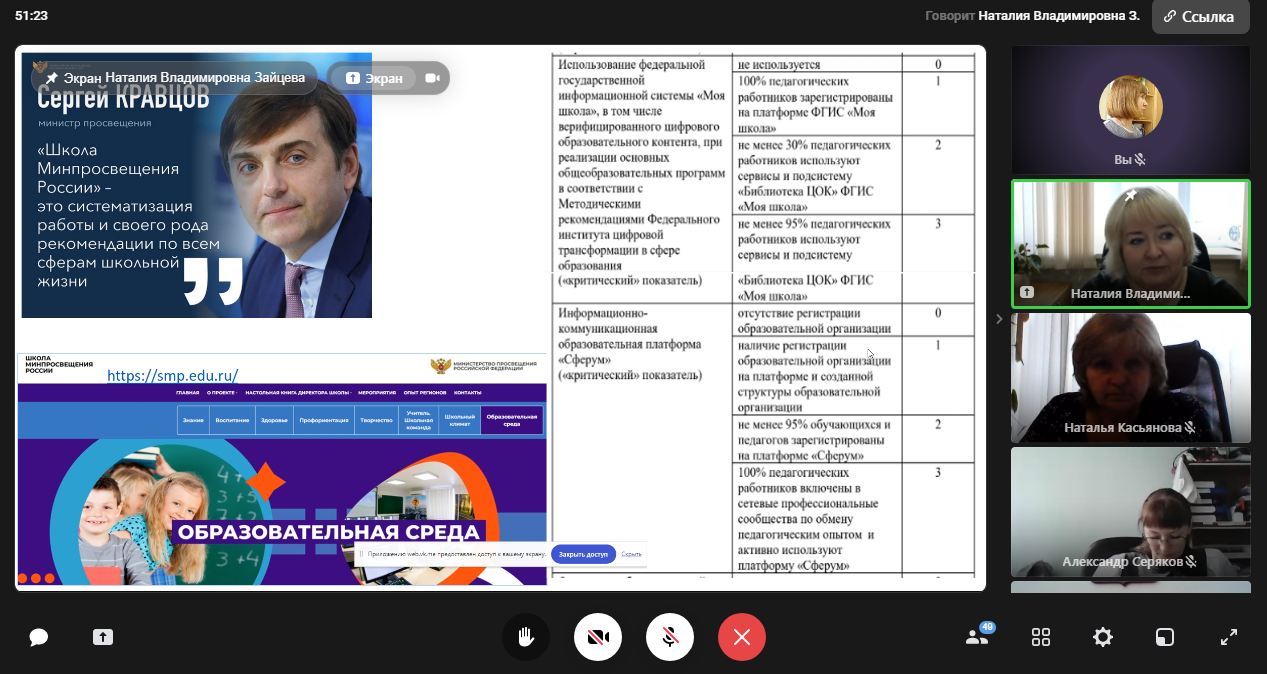Click muted mic icon next to Вы
The height and width of the screenshot is (674, 1267).
click(1140, 160)
